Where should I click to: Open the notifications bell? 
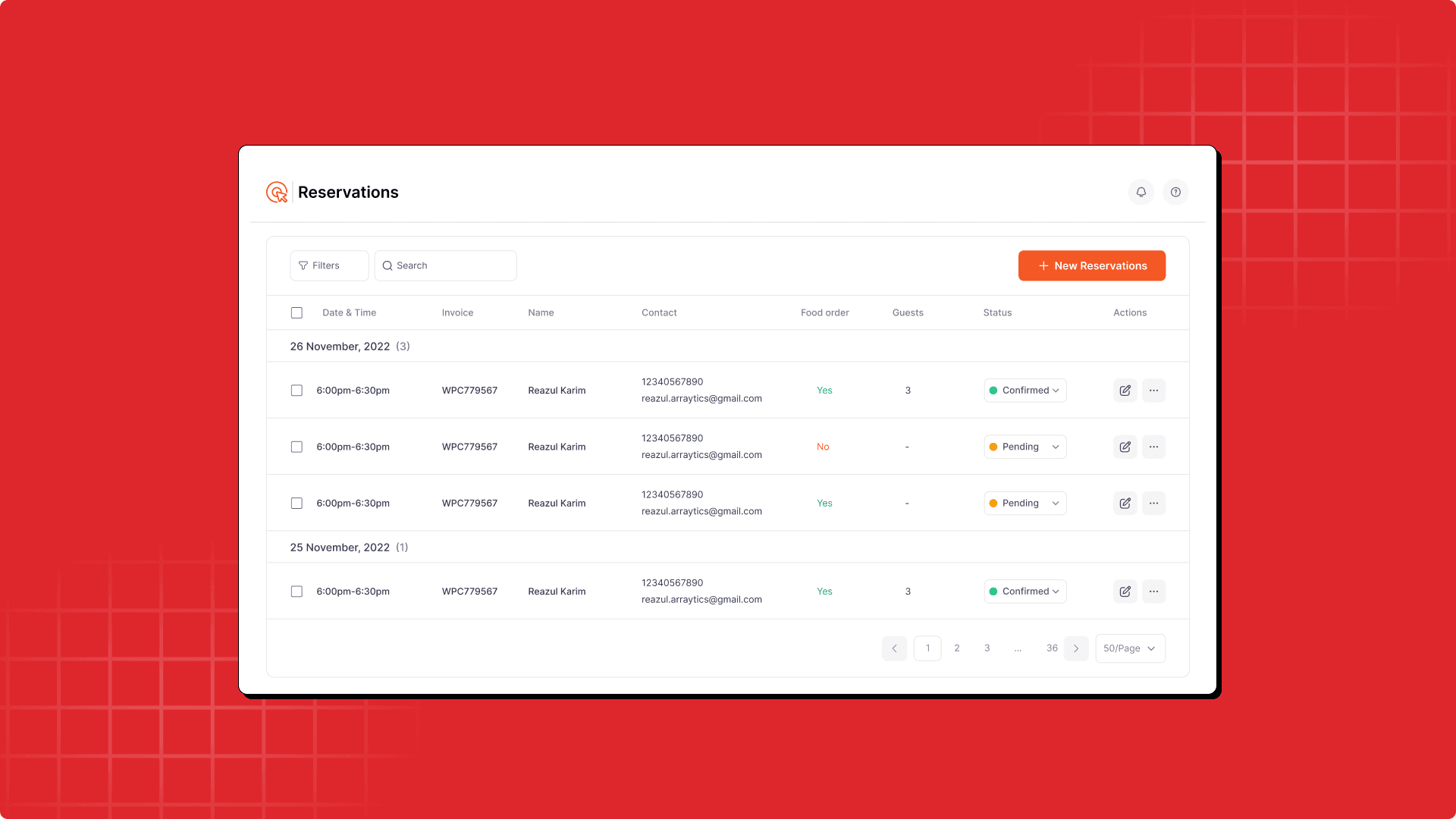tap(1141, 192)
